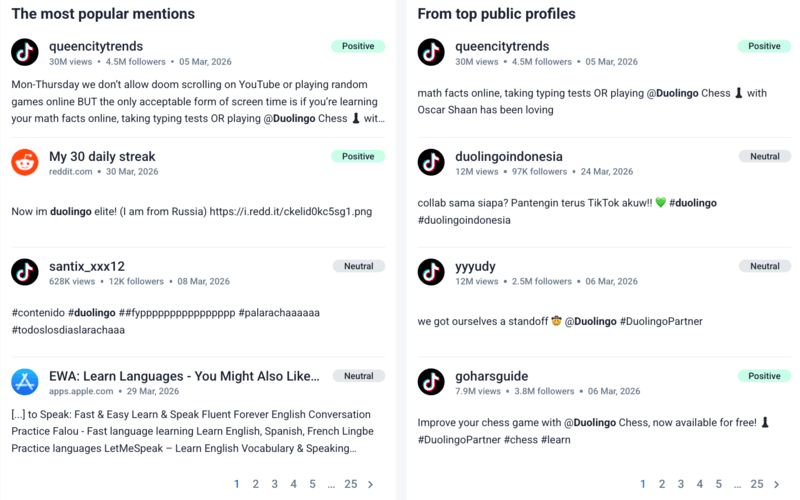Open page 3 of popular mentions
Image resolution: width=800 pixels, height=500 pixels.
click(x=275, y=484)
